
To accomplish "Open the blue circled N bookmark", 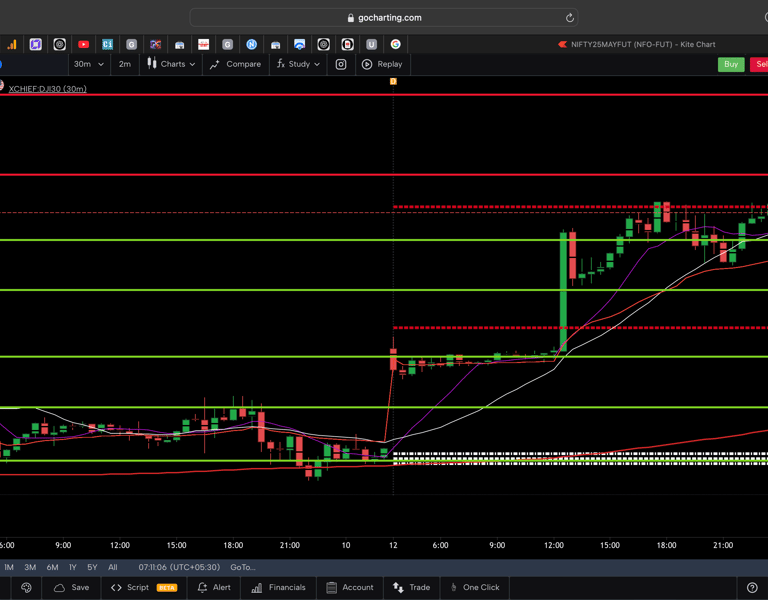I will coord(252,45).
